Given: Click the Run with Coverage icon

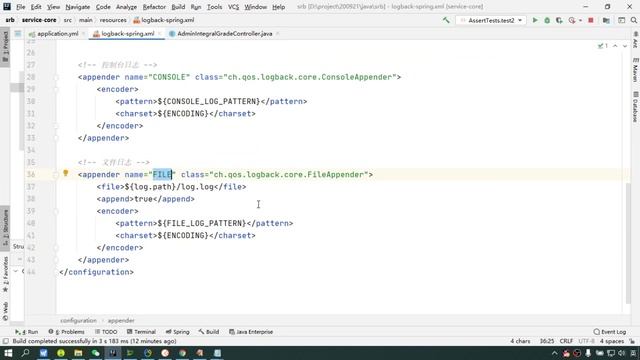Looking at the screenshot, I should 559,20.
